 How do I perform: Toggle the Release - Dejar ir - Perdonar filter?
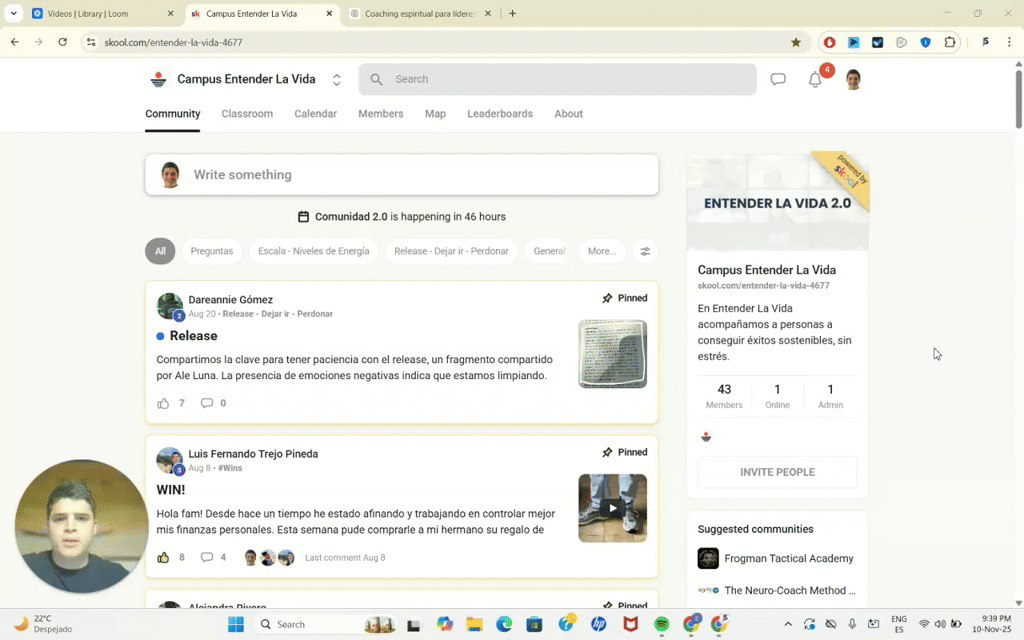point(451,251)
